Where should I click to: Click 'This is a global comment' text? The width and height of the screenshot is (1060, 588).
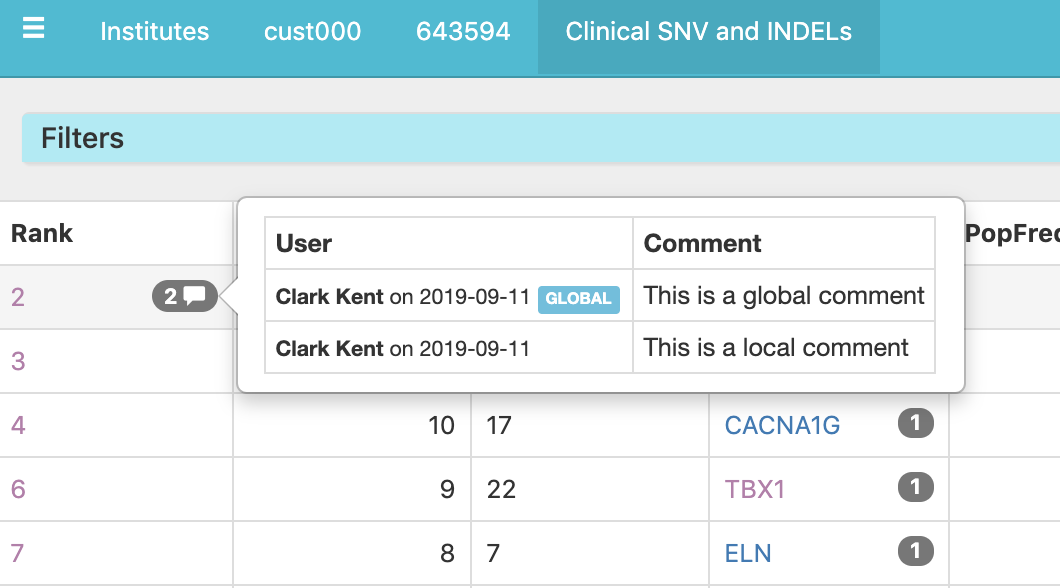tap(784, 295)
